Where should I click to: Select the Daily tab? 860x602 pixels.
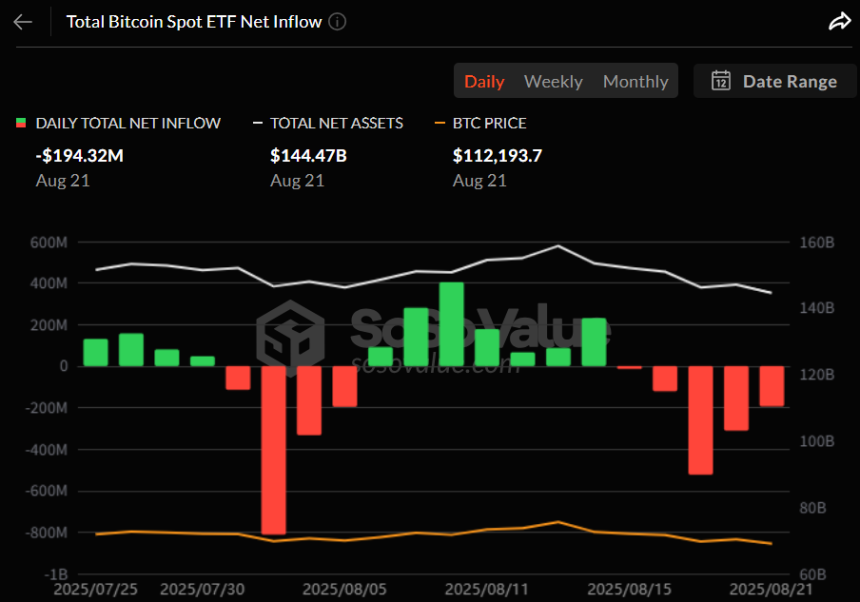pyautogui.click(x=484, y=81)
